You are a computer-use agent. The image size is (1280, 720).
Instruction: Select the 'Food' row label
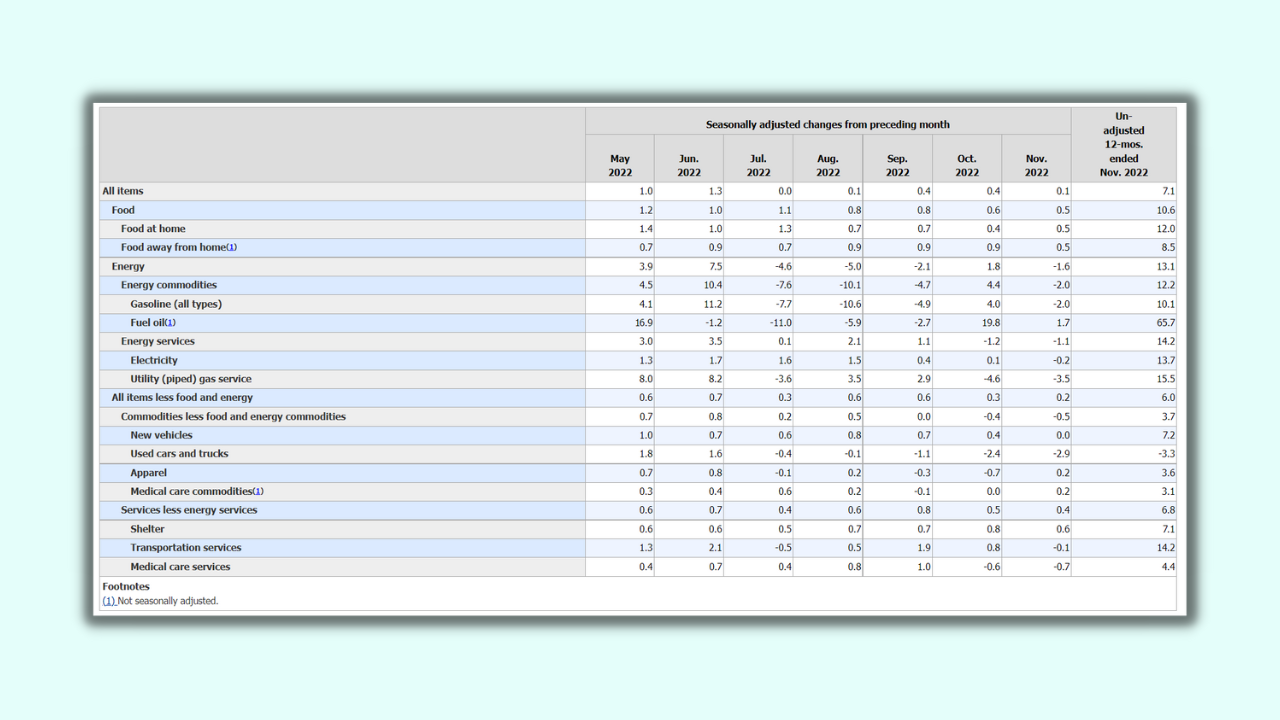(123, 210)
